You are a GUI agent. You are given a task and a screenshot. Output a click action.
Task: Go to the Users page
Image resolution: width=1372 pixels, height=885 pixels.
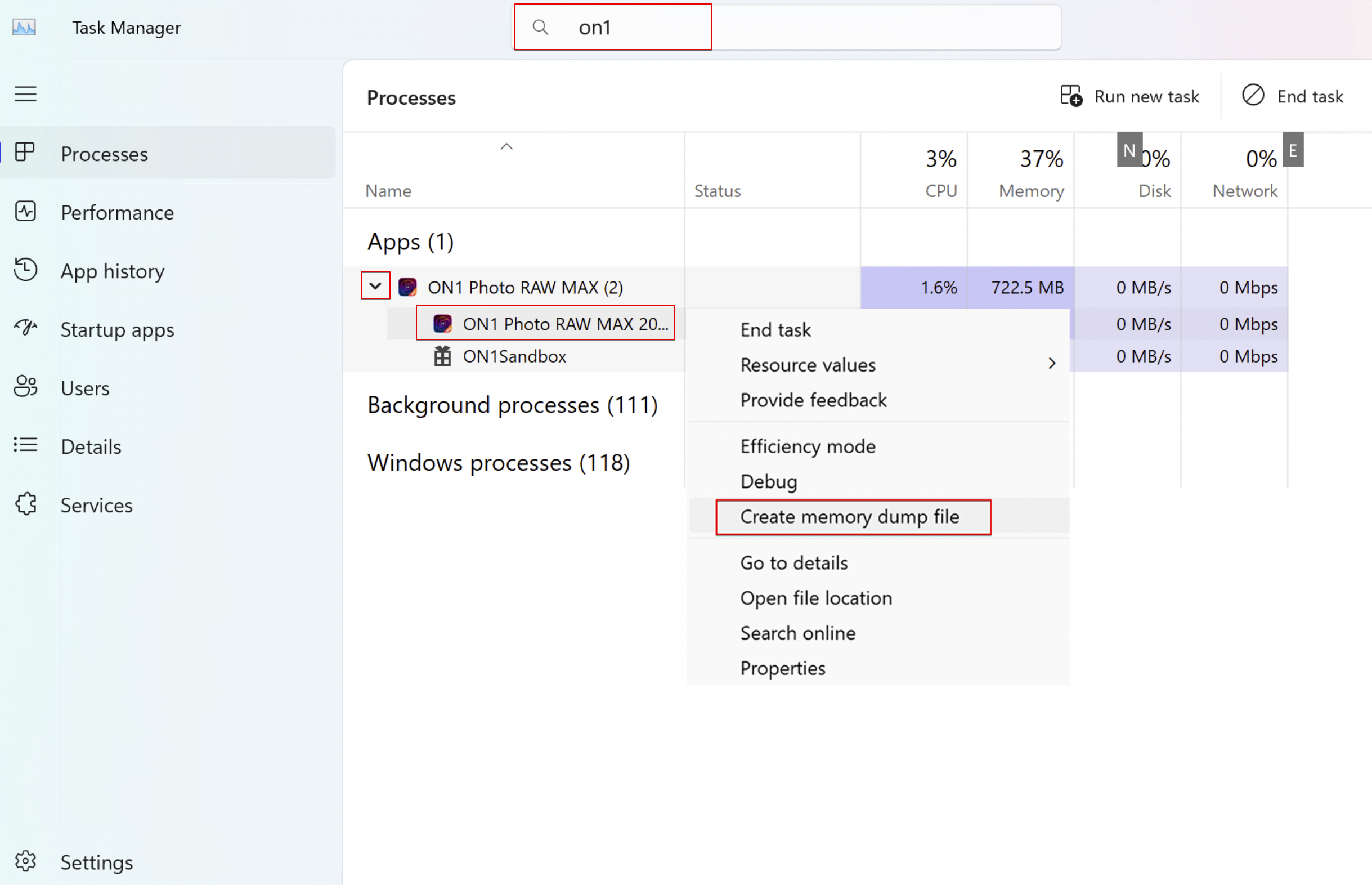pyautogui.click(x=168, y=388)
